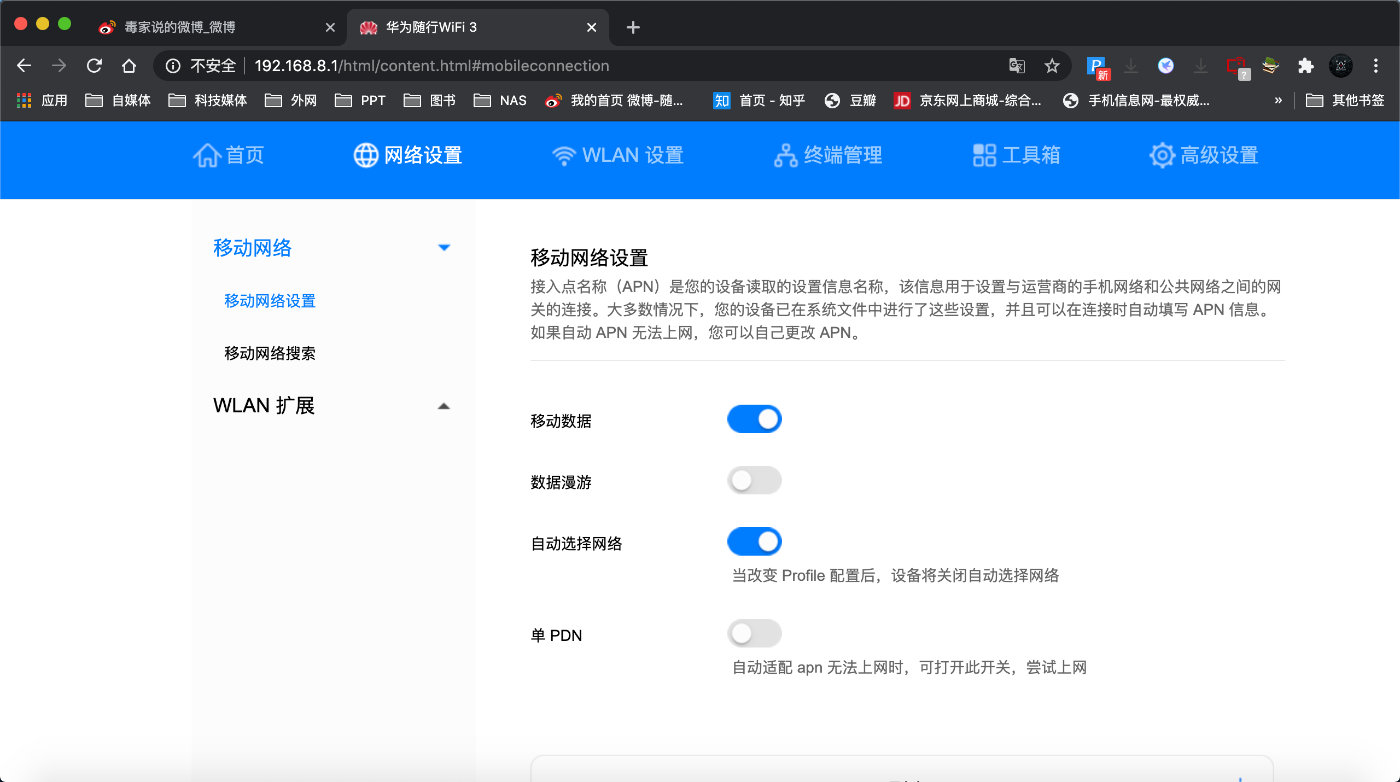This screenshot has width=1400, height=782.
Task: Select the 工具箱 toolbox icon
Action: [984, 155]
